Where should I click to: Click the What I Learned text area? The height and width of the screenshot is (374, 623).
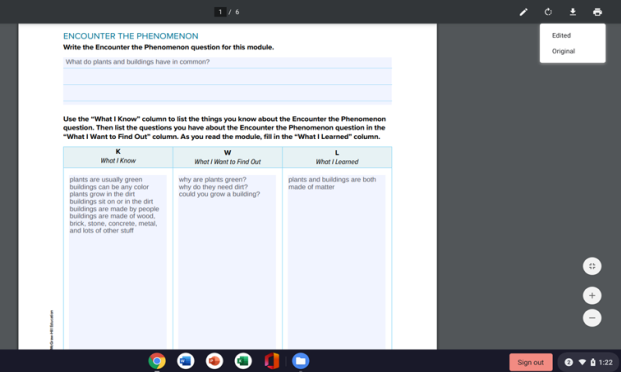click(x=337, y=262)
